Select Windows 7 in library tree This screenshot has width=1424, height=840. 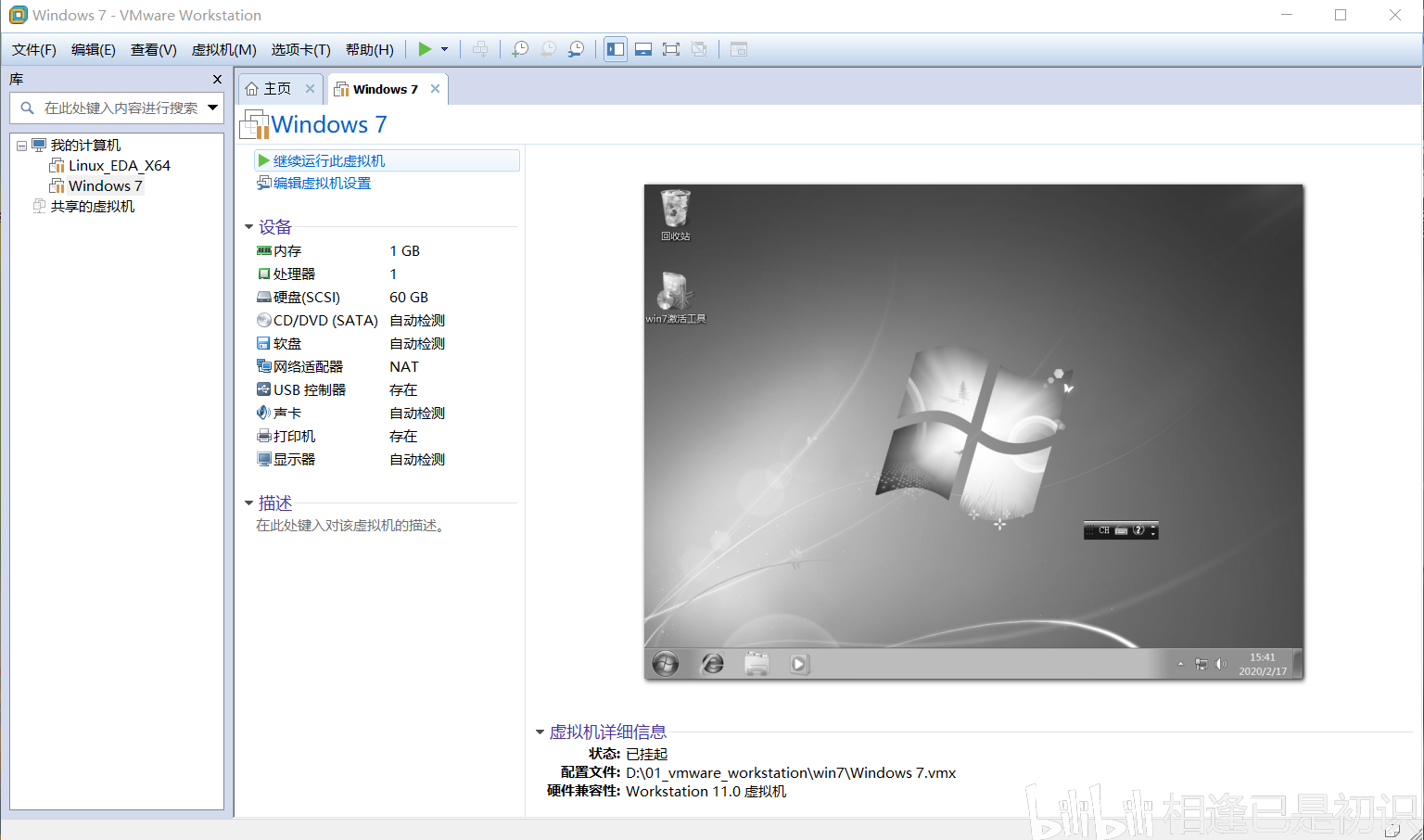click(105, 186)
